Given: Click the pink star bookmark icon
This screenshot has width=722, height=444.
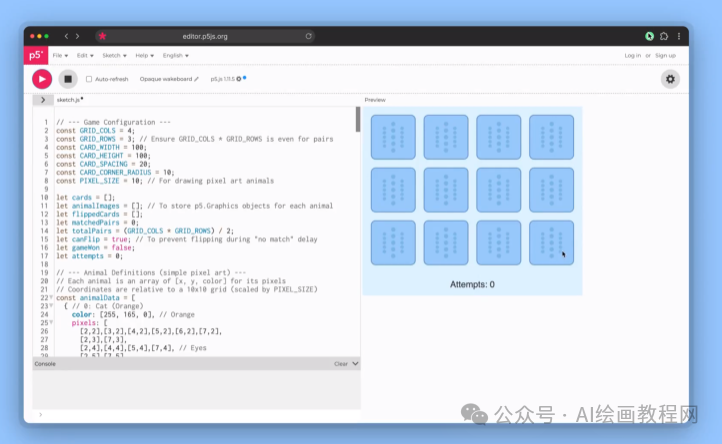Looking at the screenshot, I should click(x=102, y=36).
